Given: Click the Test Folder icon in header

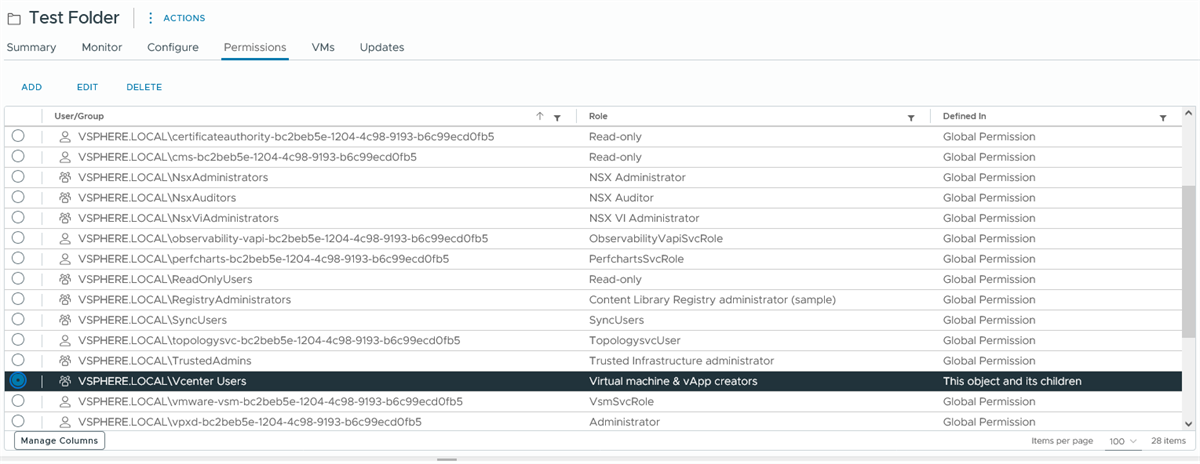Looking at the screenshot, I should pos(14,18).
